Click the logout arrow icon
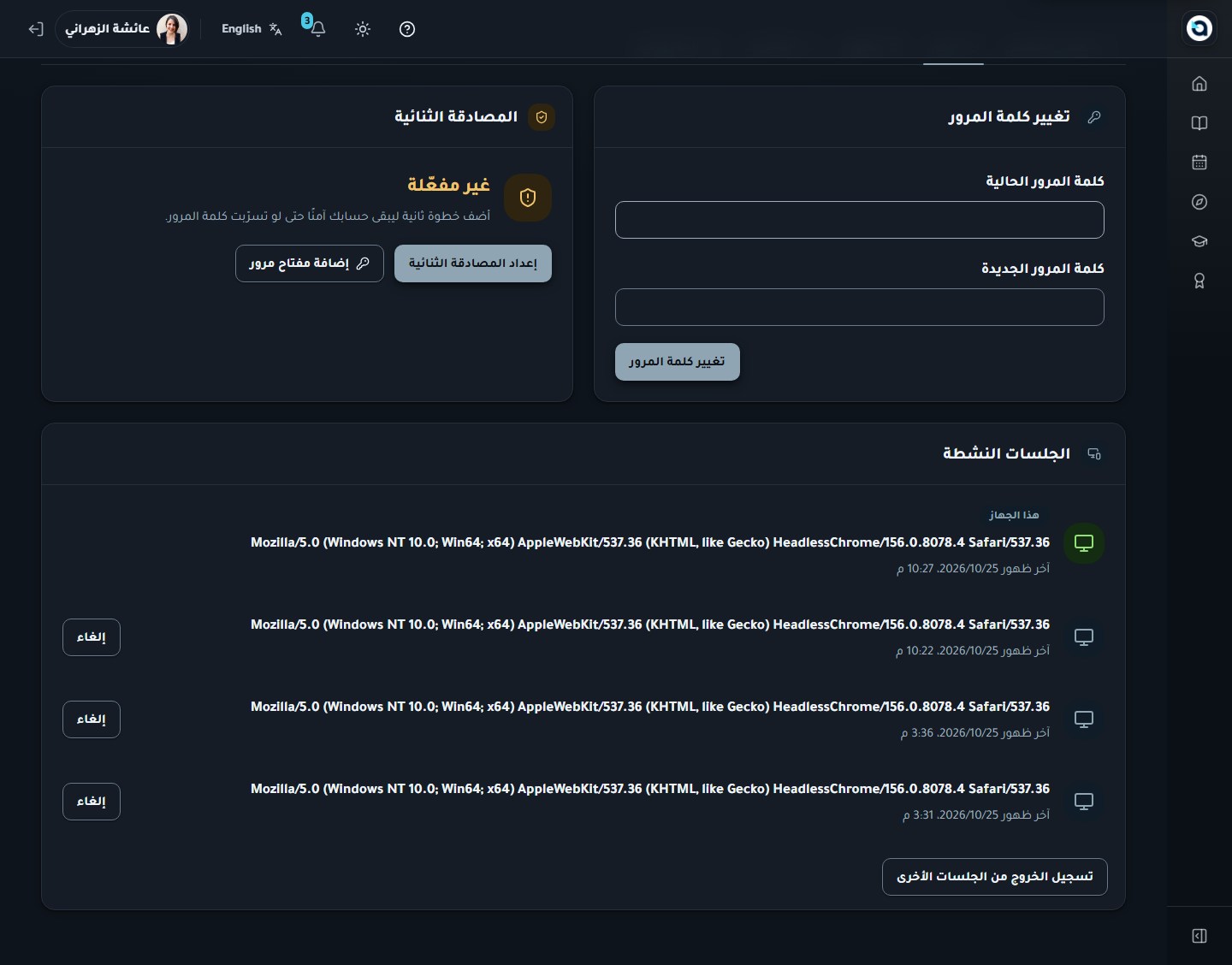Screen dimensions: 1232x965 pyautogui.click(x=35, y=29)
